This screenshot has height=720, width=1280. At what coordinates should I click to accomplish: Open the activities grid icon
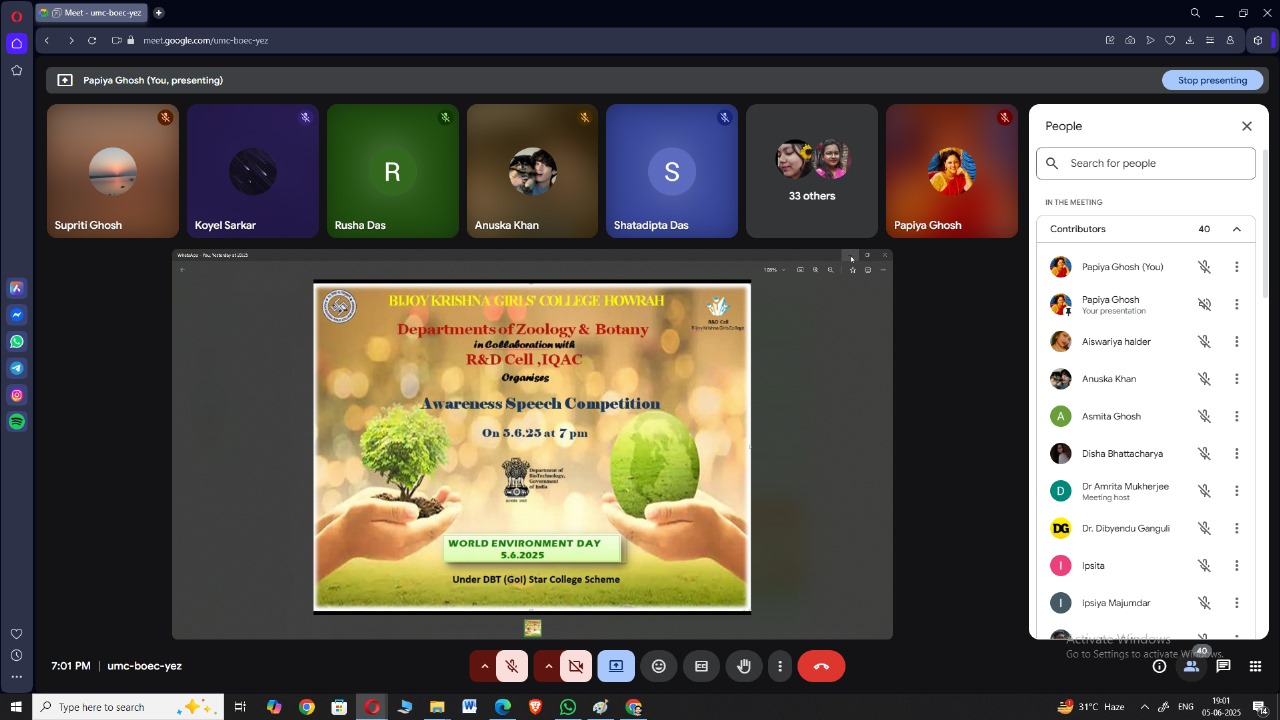click(1255, 666)
